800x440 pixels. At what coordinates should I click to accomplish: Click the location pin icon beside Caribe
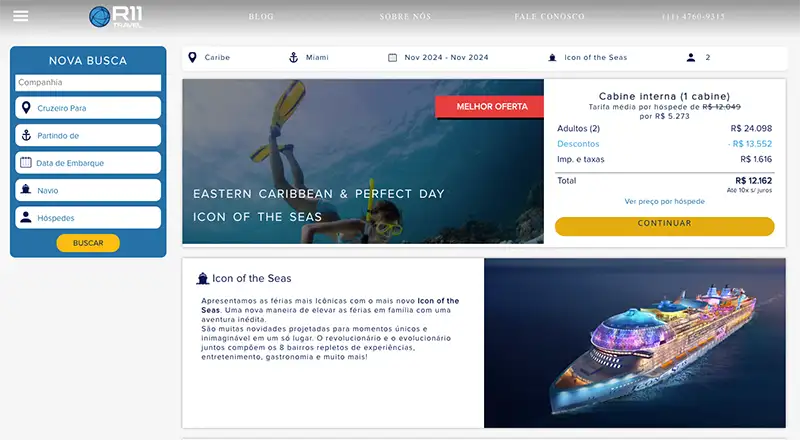pyautogui.click(x=193, y=58)
